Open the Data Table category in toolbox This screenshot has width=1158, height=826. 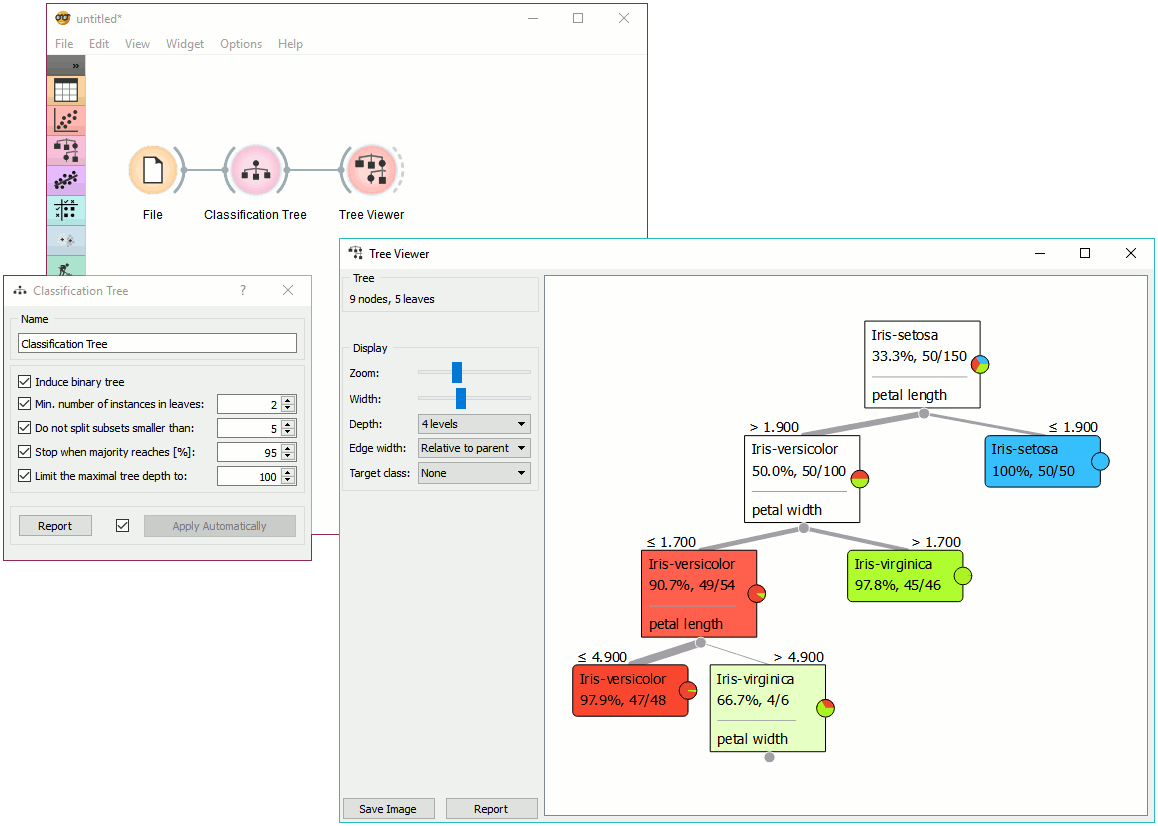point(66,91)
